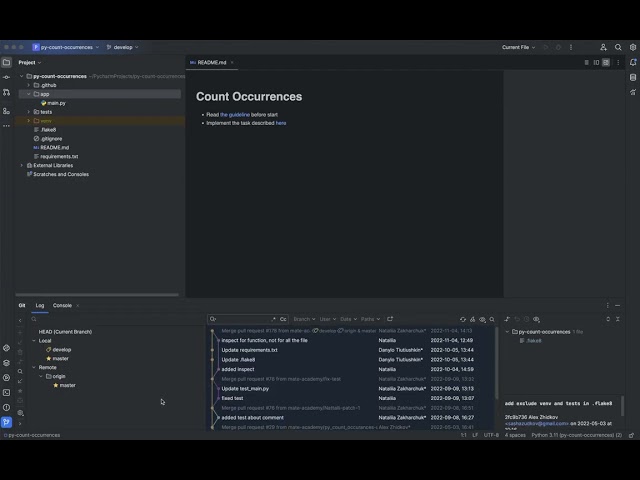The height and width of the screenshot is (480, 640).
Task: Collapse the app folder
Action: 29,94
